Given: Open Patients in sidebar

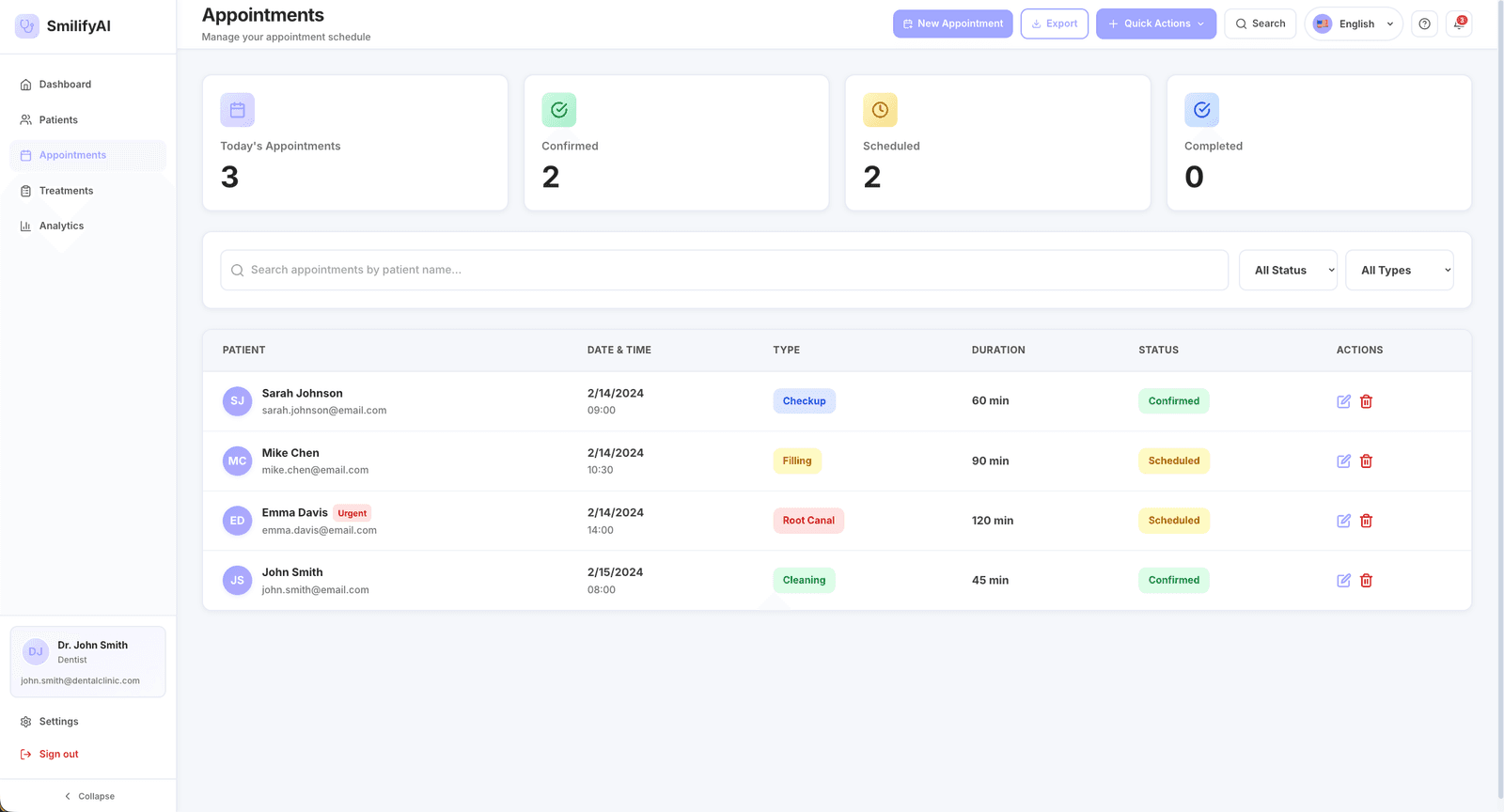Looking at the screenshot, I should point(87,120).
